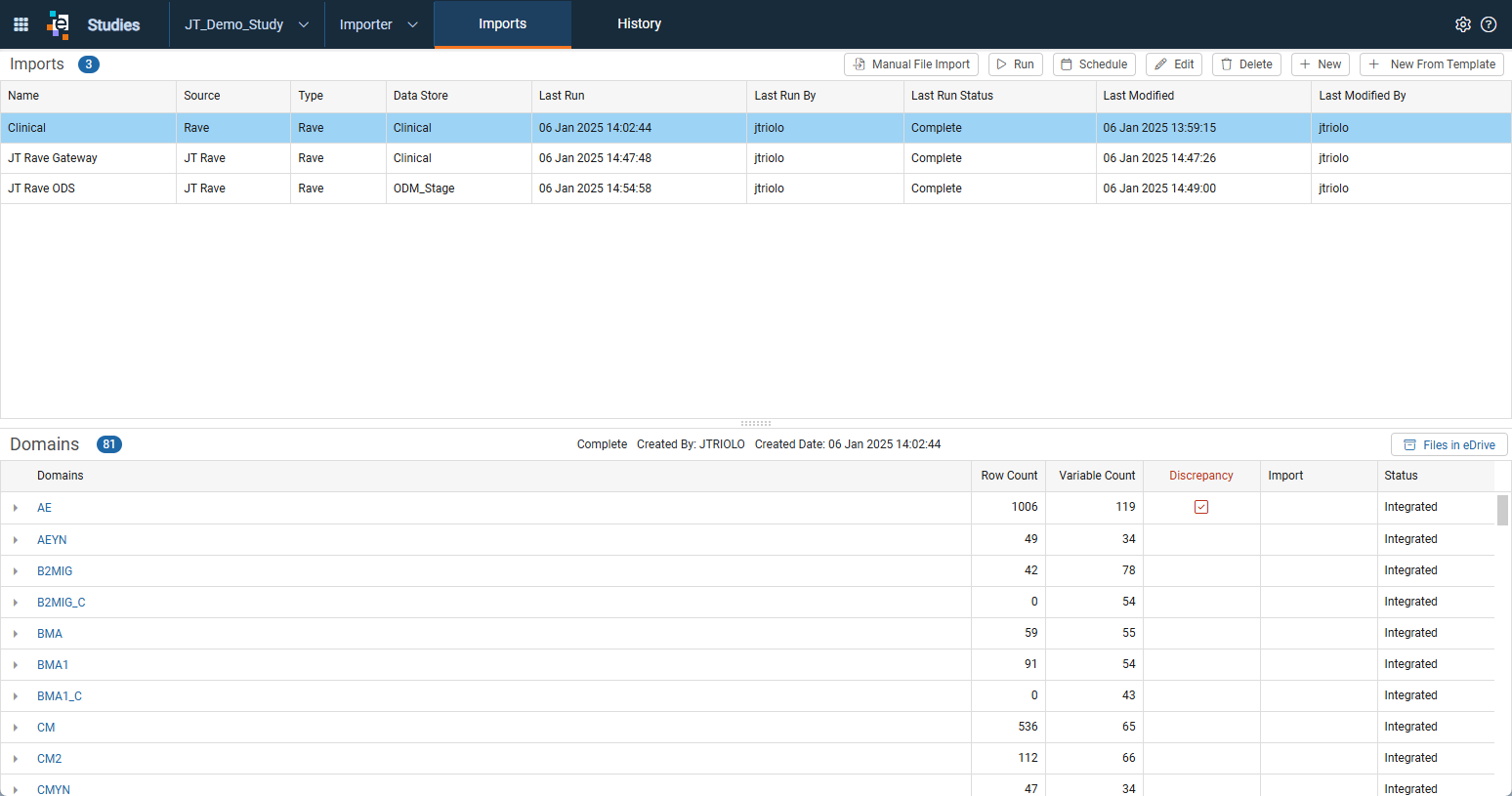Click New From Template button
This screenshot has width=1512, height=796.
coord(1432,64)
